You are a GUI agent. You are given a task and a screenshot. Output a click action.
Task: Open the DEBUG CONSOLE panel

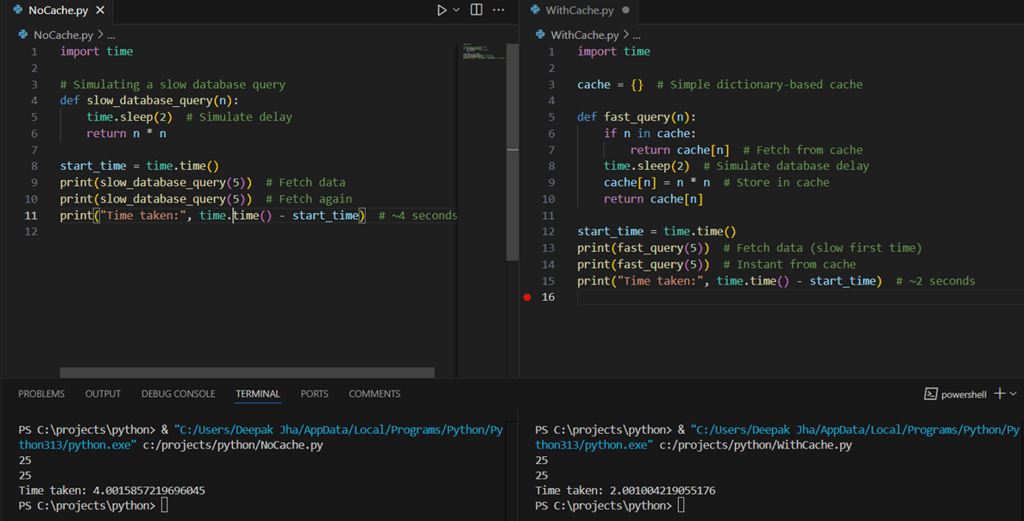[178, 394]
